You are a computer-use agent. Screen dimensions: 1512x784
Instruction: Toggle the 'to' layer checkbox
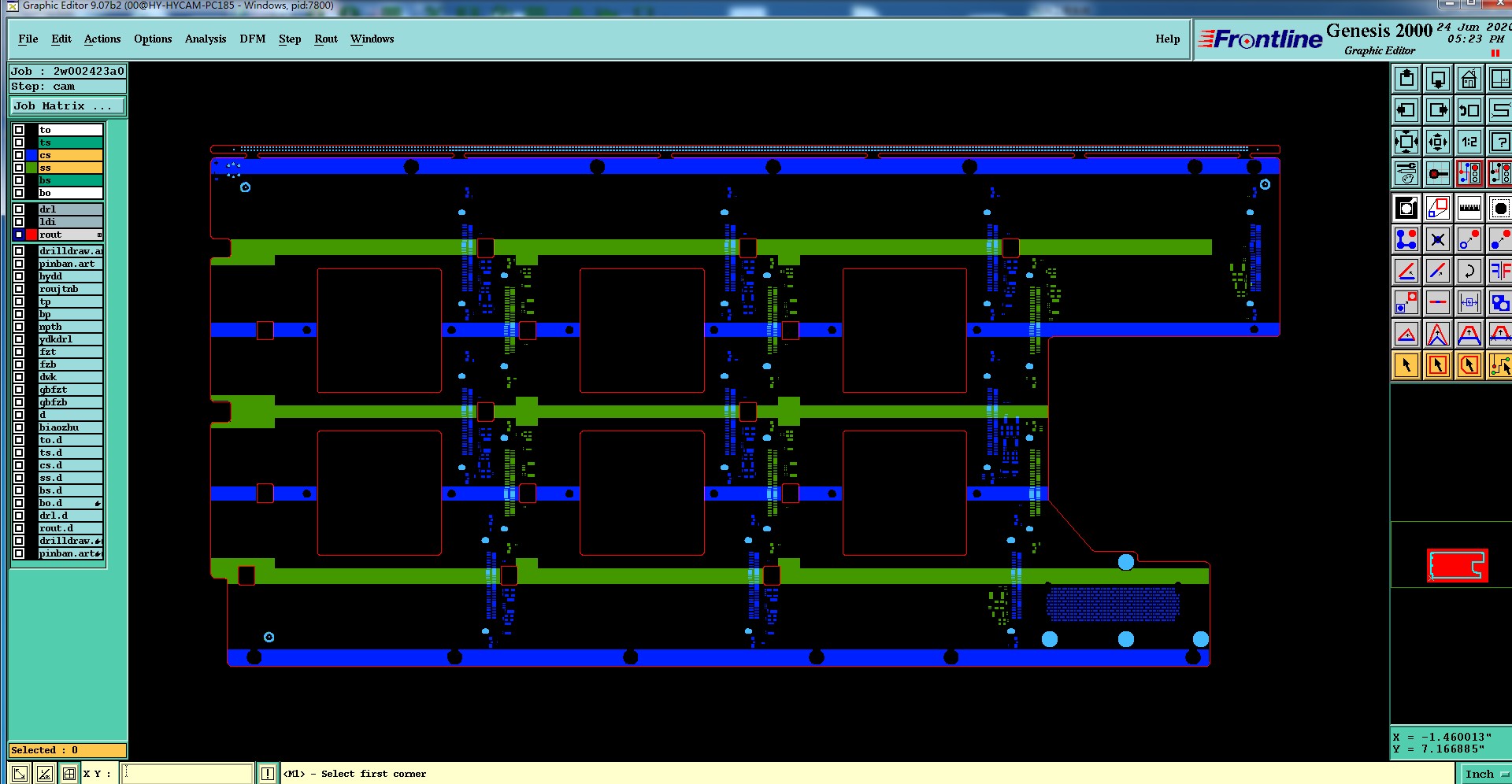click(19, 130)
